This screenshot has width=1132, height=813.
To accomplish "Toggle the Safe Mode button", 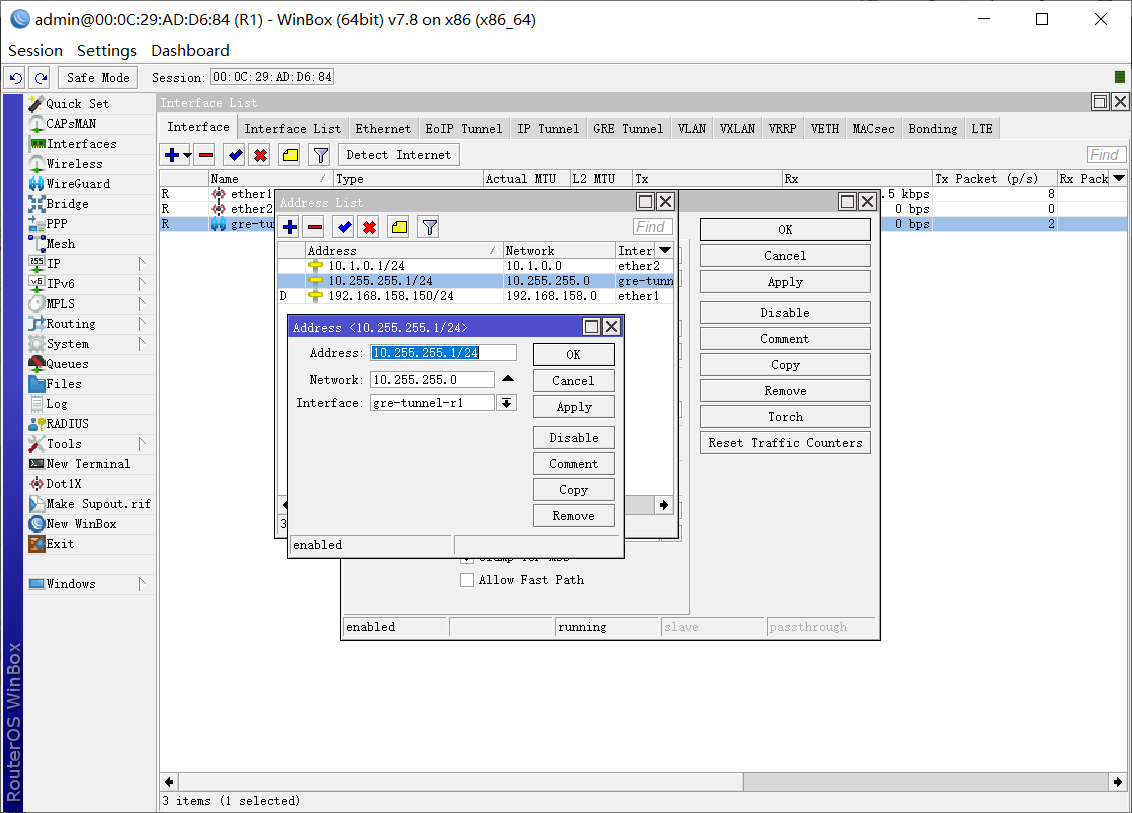I will (98, 77).
